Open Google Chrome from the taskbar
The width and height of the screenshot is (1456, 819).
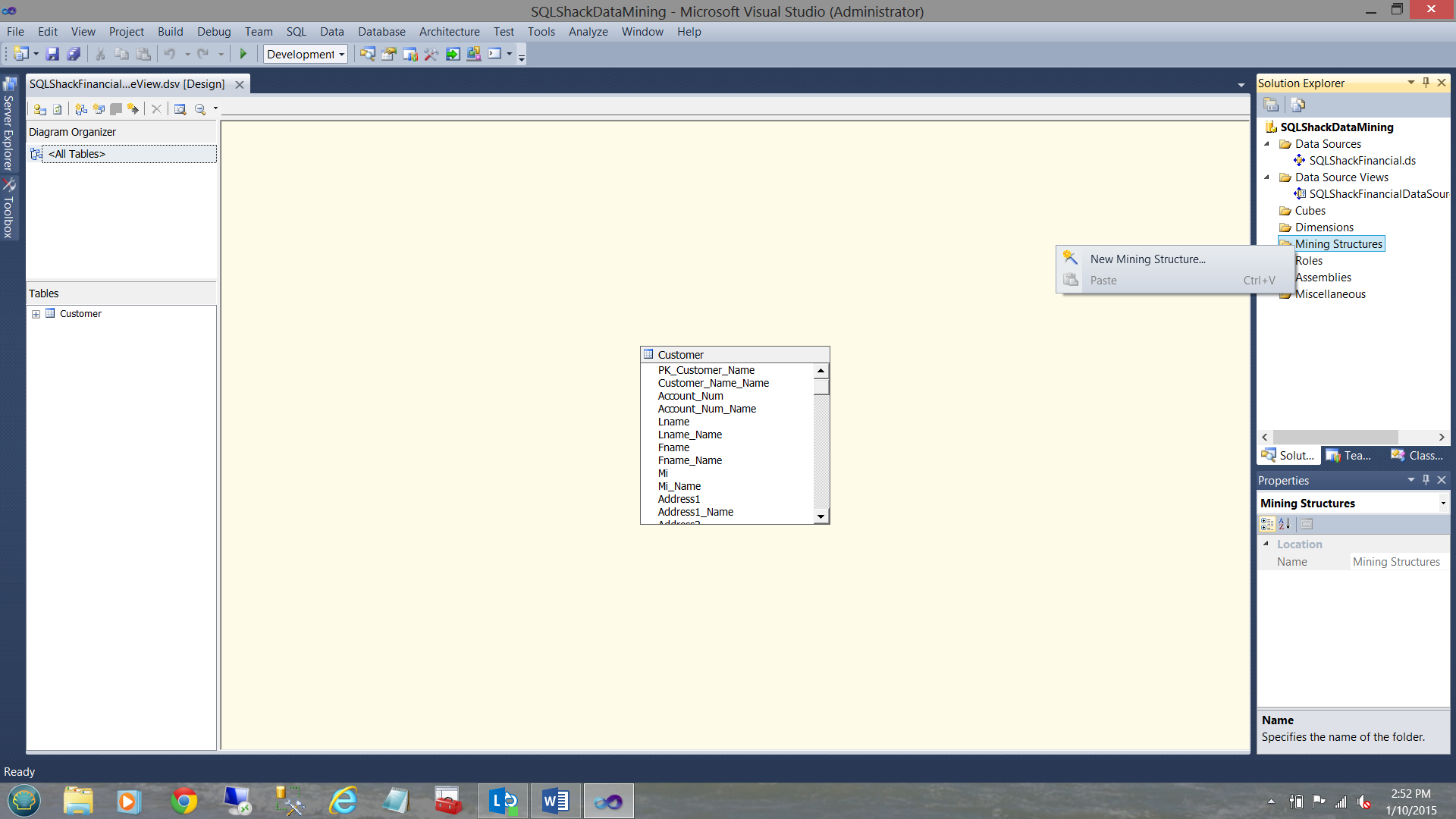[184, 801]
